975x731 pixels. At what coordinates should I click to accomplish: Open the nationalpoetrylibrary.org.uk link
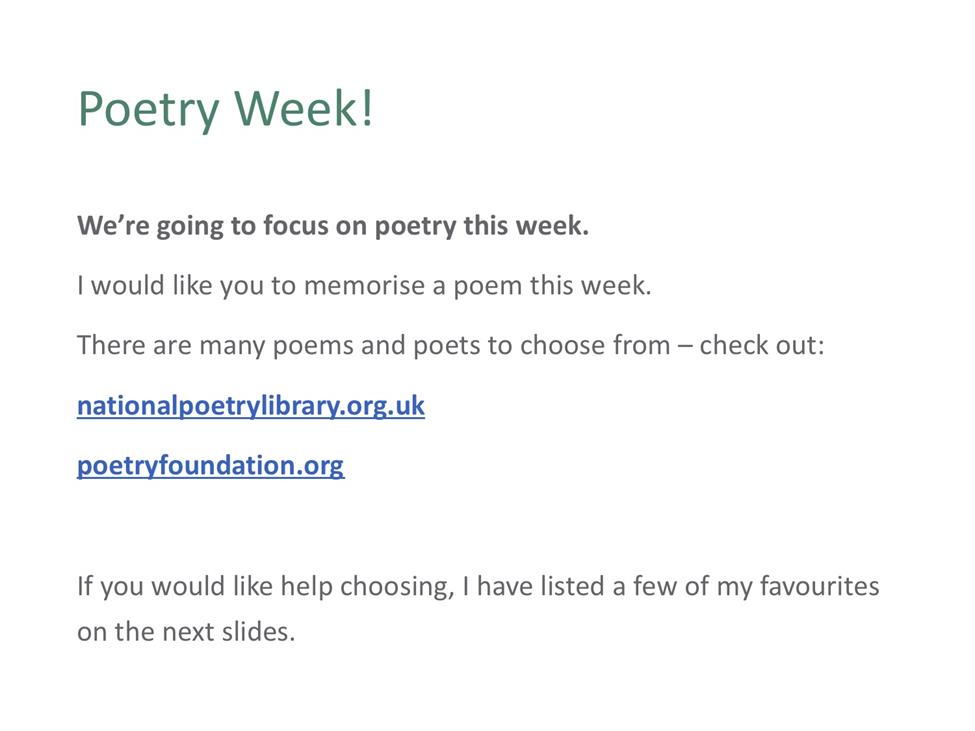click(251, 406)
